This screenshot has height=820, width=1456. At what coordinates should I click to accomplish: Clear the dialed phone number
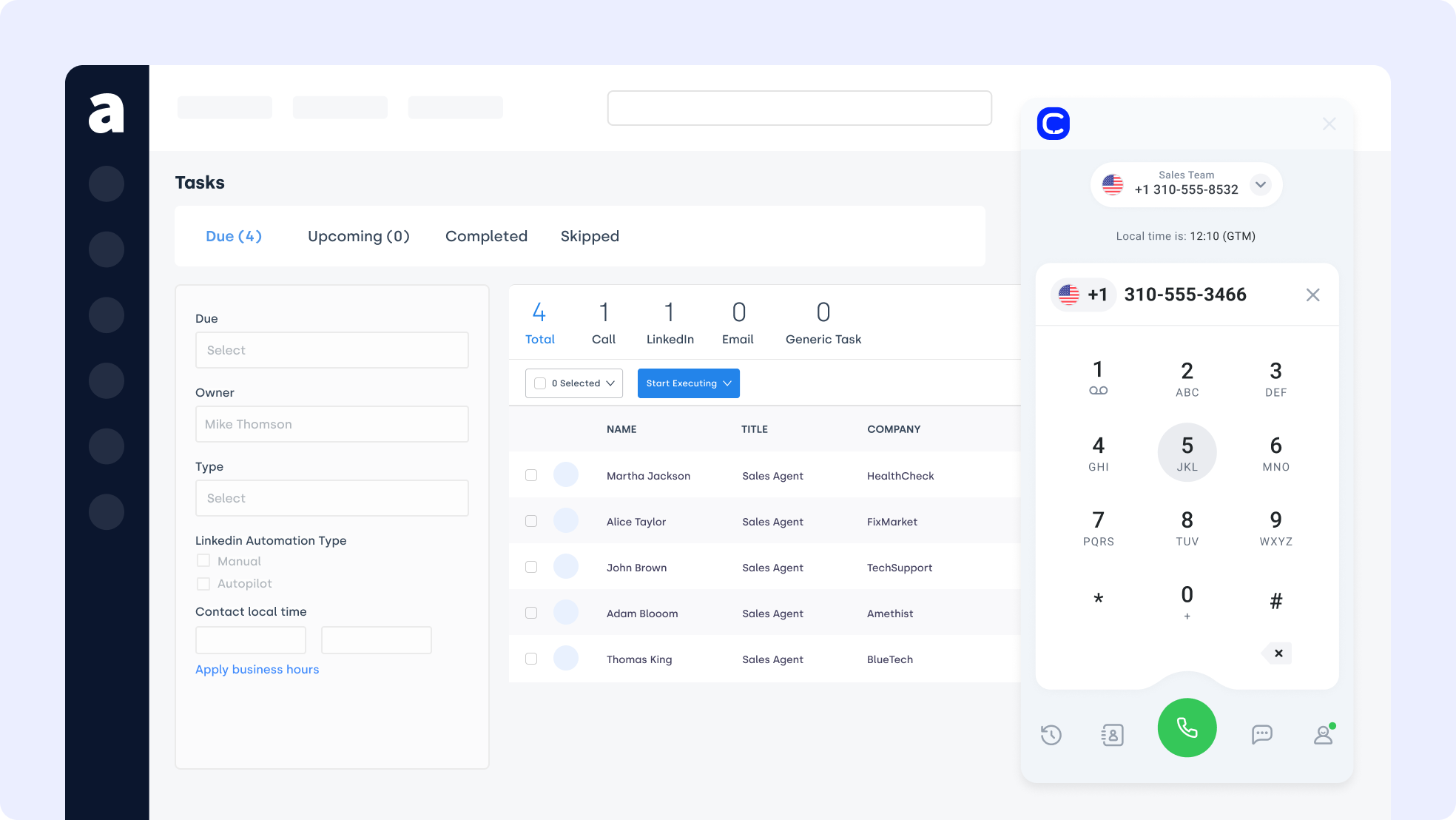point(1312,295)
